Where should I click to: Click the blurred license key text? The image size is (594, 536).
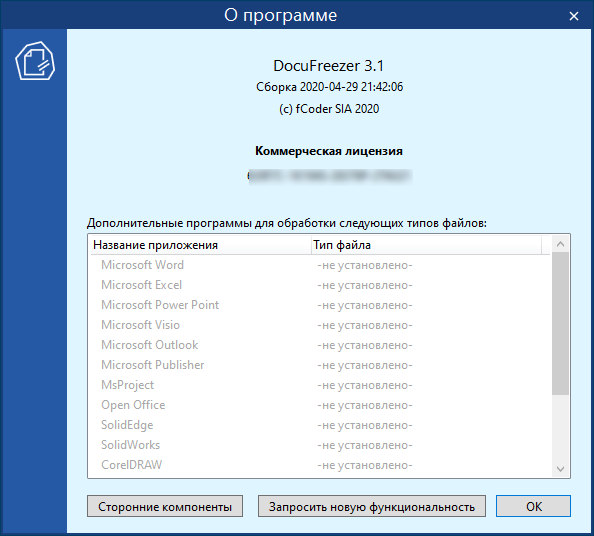pos(329,176)
